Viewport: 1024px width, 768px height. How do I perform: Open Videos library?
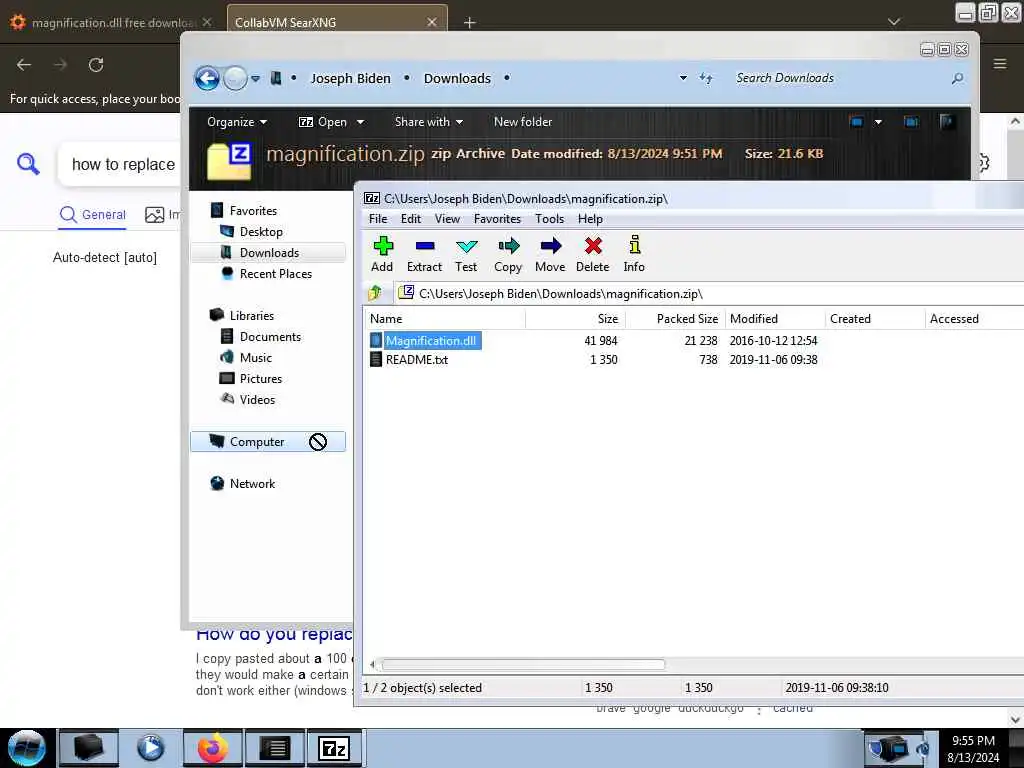257,399
